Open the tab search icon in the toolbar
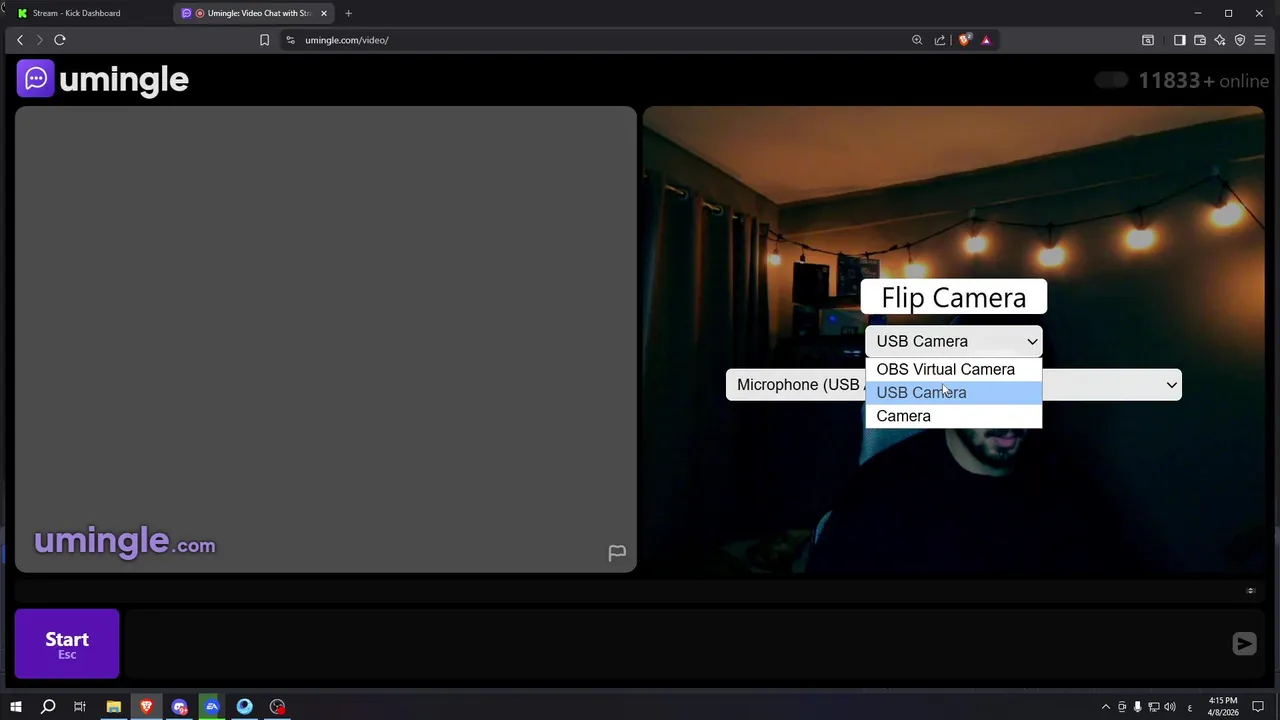Screen dimensions: 1280x720 click(x=1148, y=40)
